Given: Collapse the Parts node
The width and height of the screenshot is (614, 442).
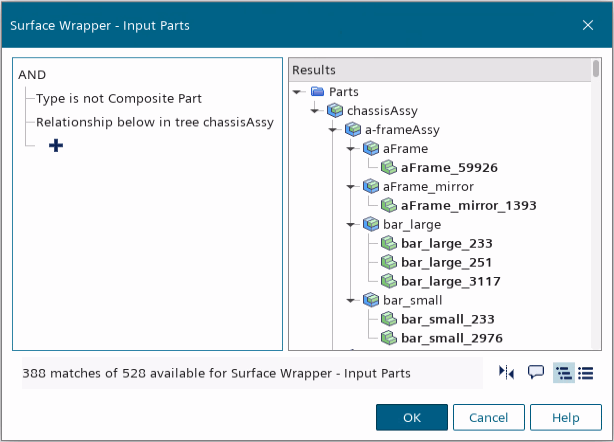Looking at the screenshot, I should click(298, 92).
